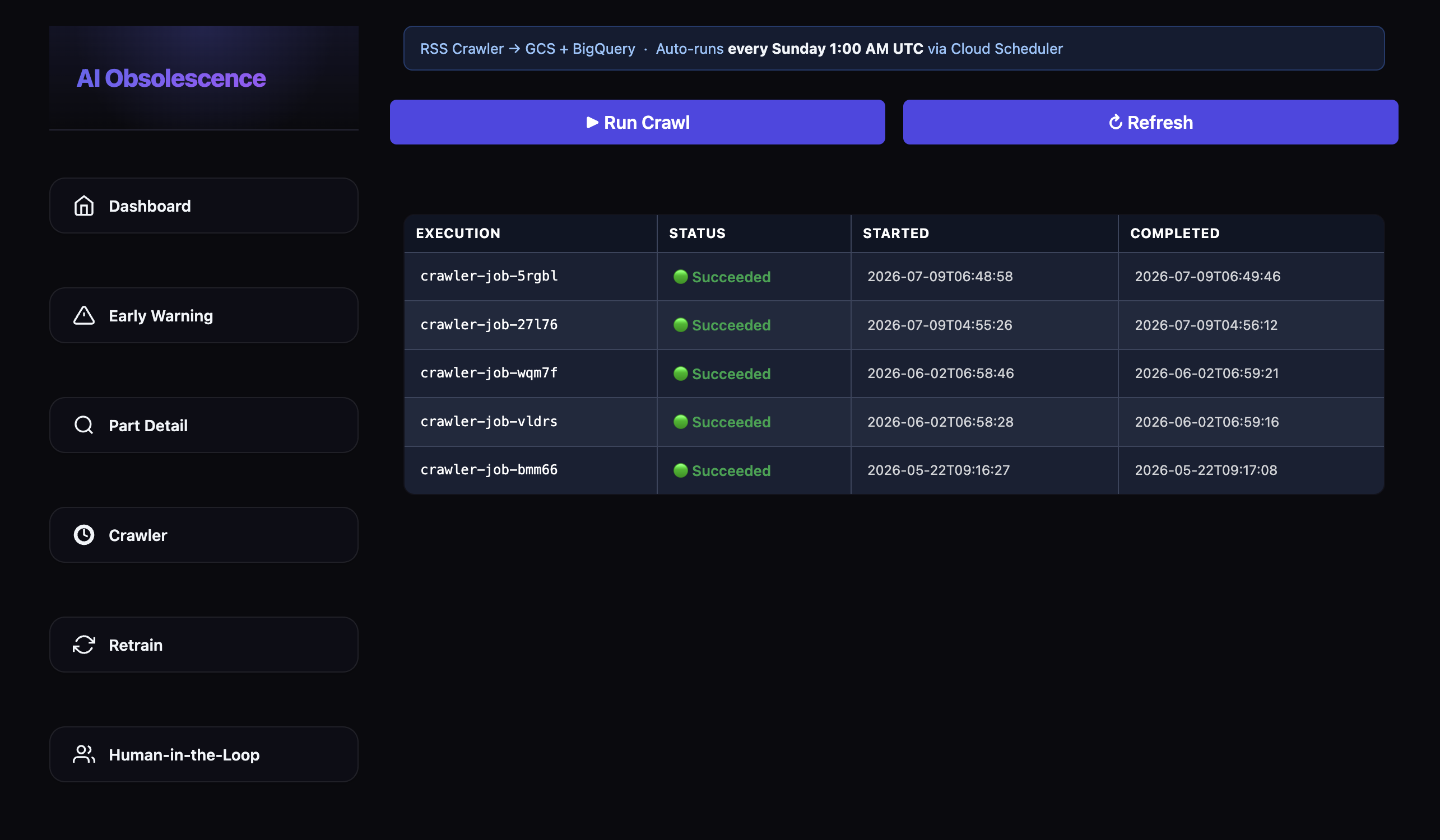Click completed time 2026-07-09T04:56:12
Viewport: 1440px width, 840px height.
(x=1206, y=325)
